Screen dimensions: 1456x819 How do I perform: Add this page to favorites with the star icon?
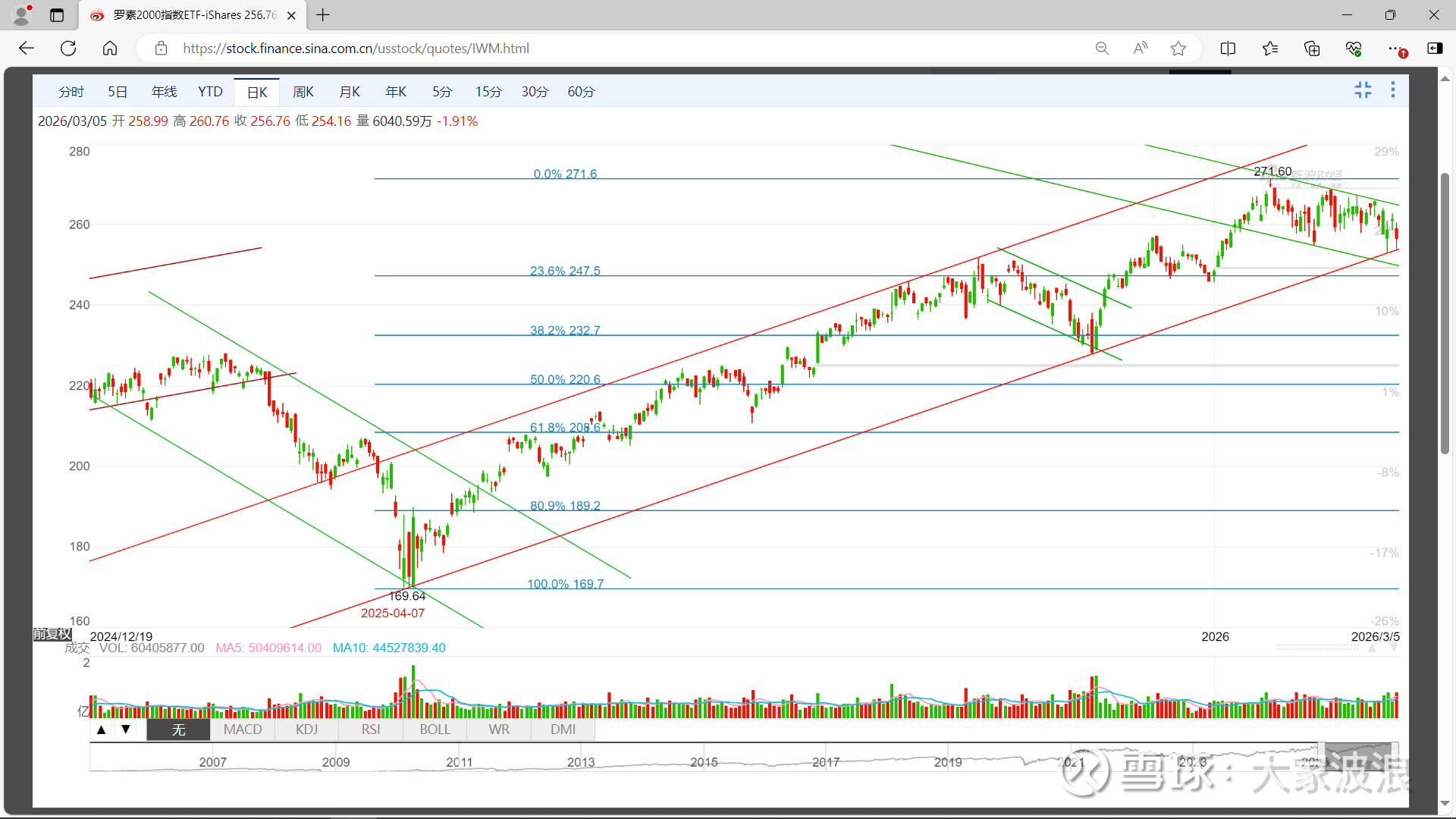pyautogui.click(x=1178, y=49)
